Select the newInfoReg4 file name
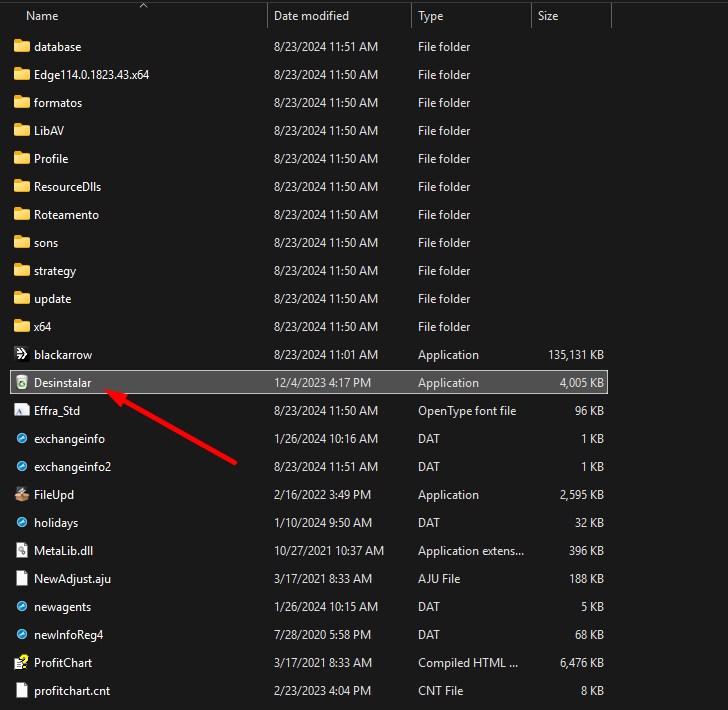 coord(68,635)
